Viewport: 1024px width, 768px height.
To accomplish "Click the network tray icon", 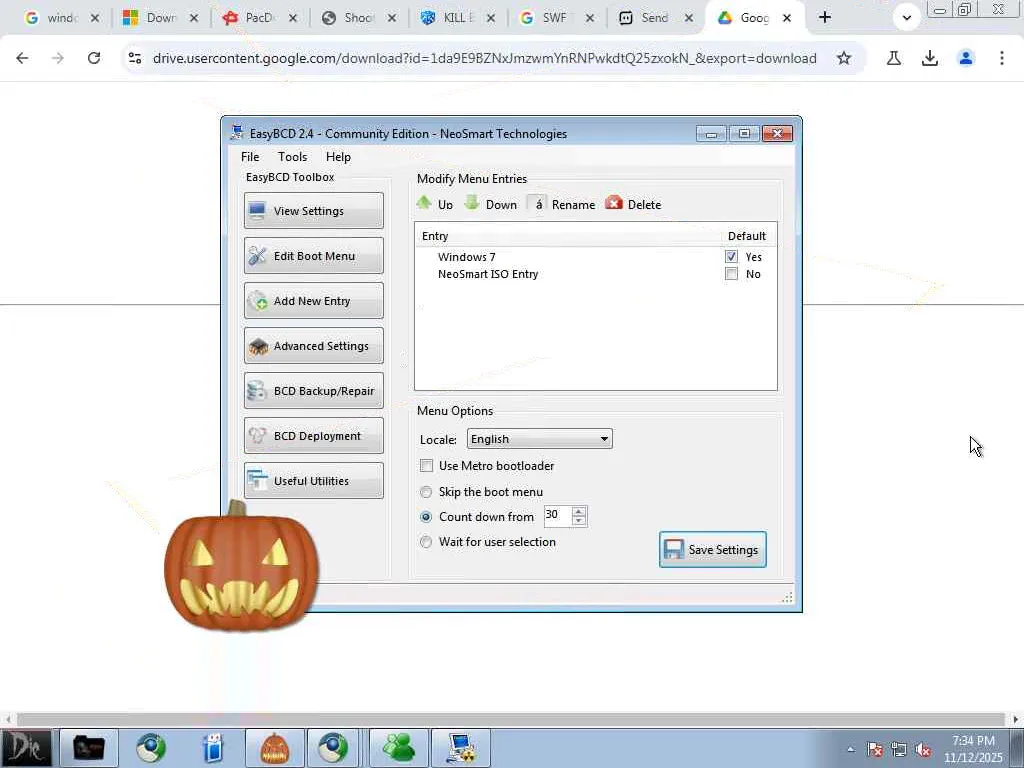I will [899, 750].
